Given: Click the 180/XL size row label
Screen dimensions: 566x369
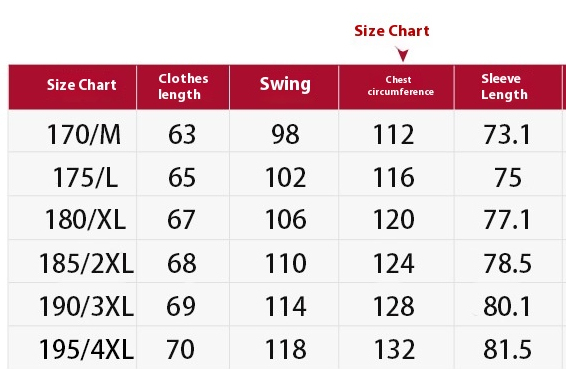Looking at the screenshot, I should 85,220.
